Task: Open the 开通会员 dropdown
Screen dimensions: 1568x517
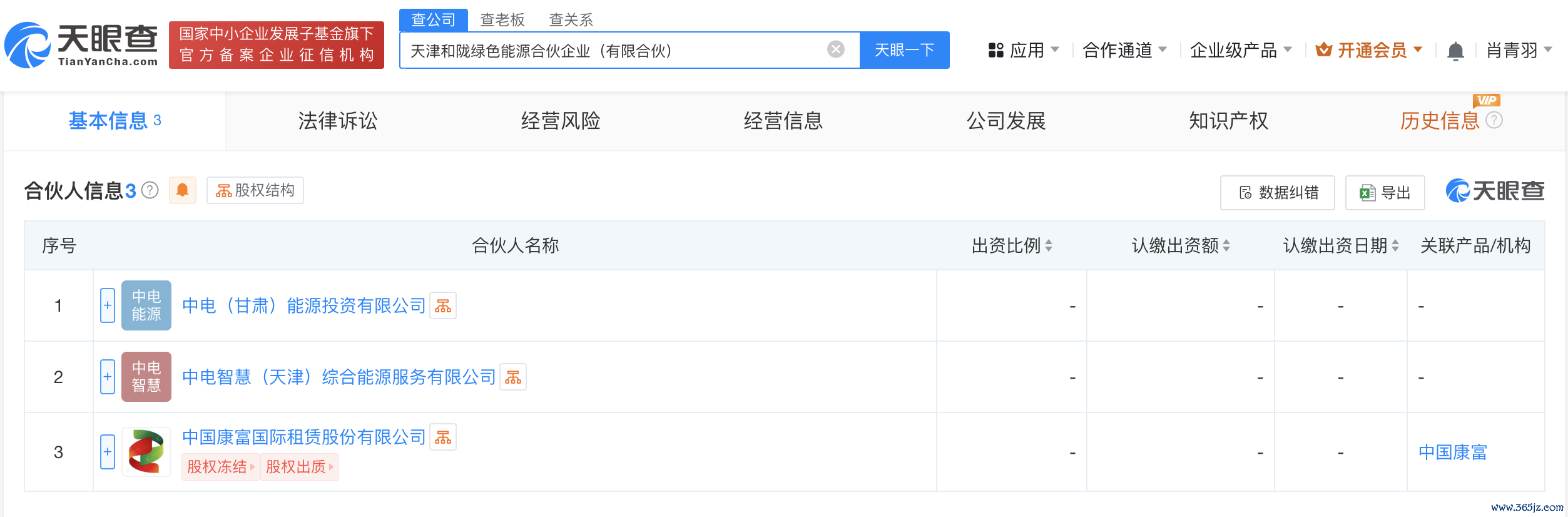Action: (1369, 50)
